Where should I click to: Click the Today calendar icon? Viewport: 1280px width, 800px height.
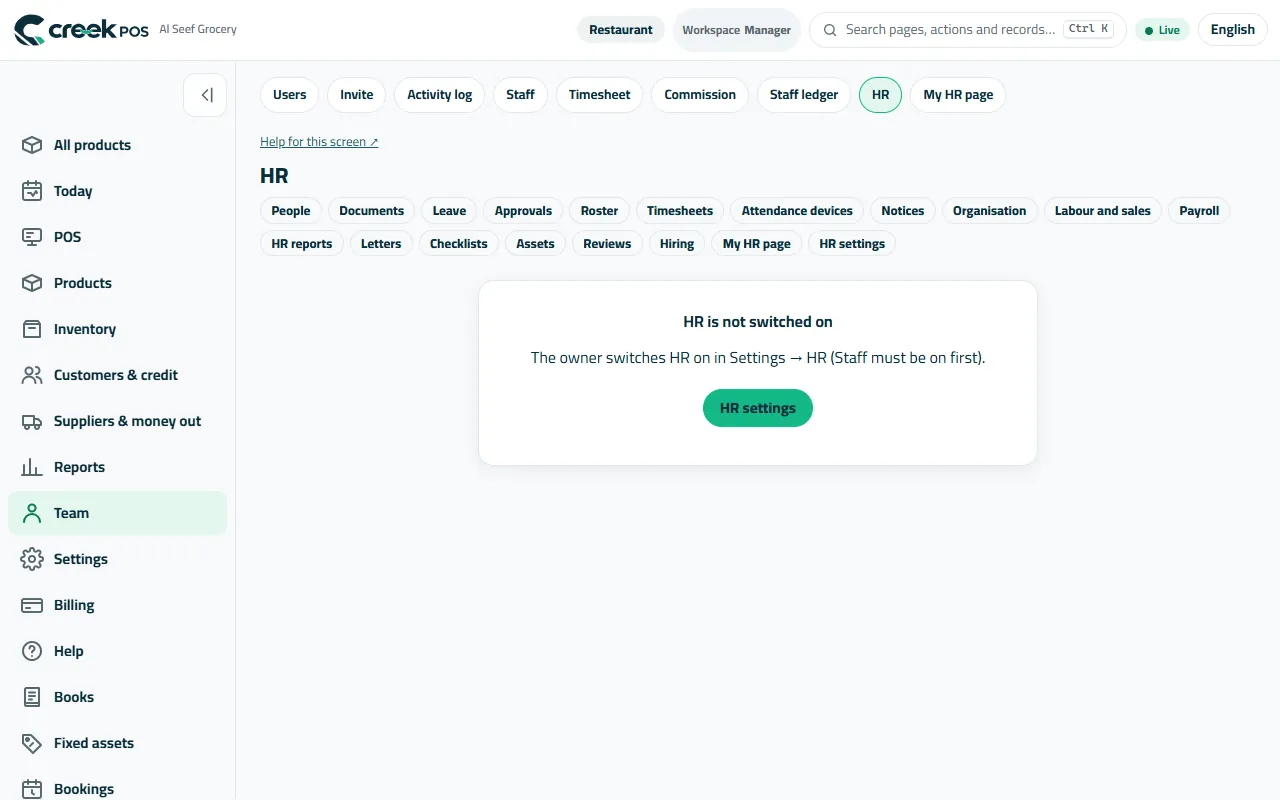32,191
